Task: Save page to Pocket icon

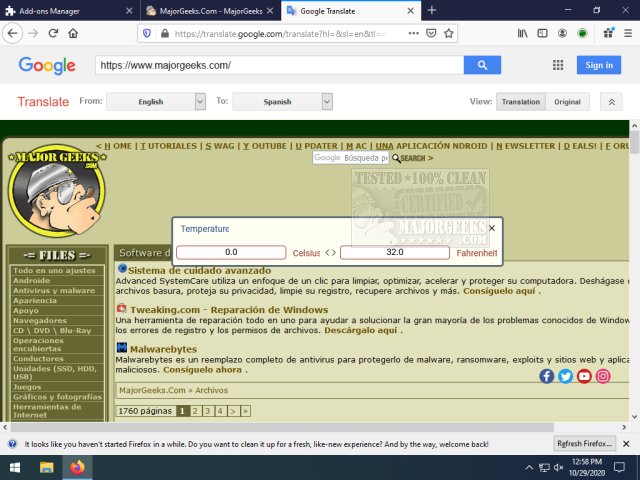Action: point(431,33)
